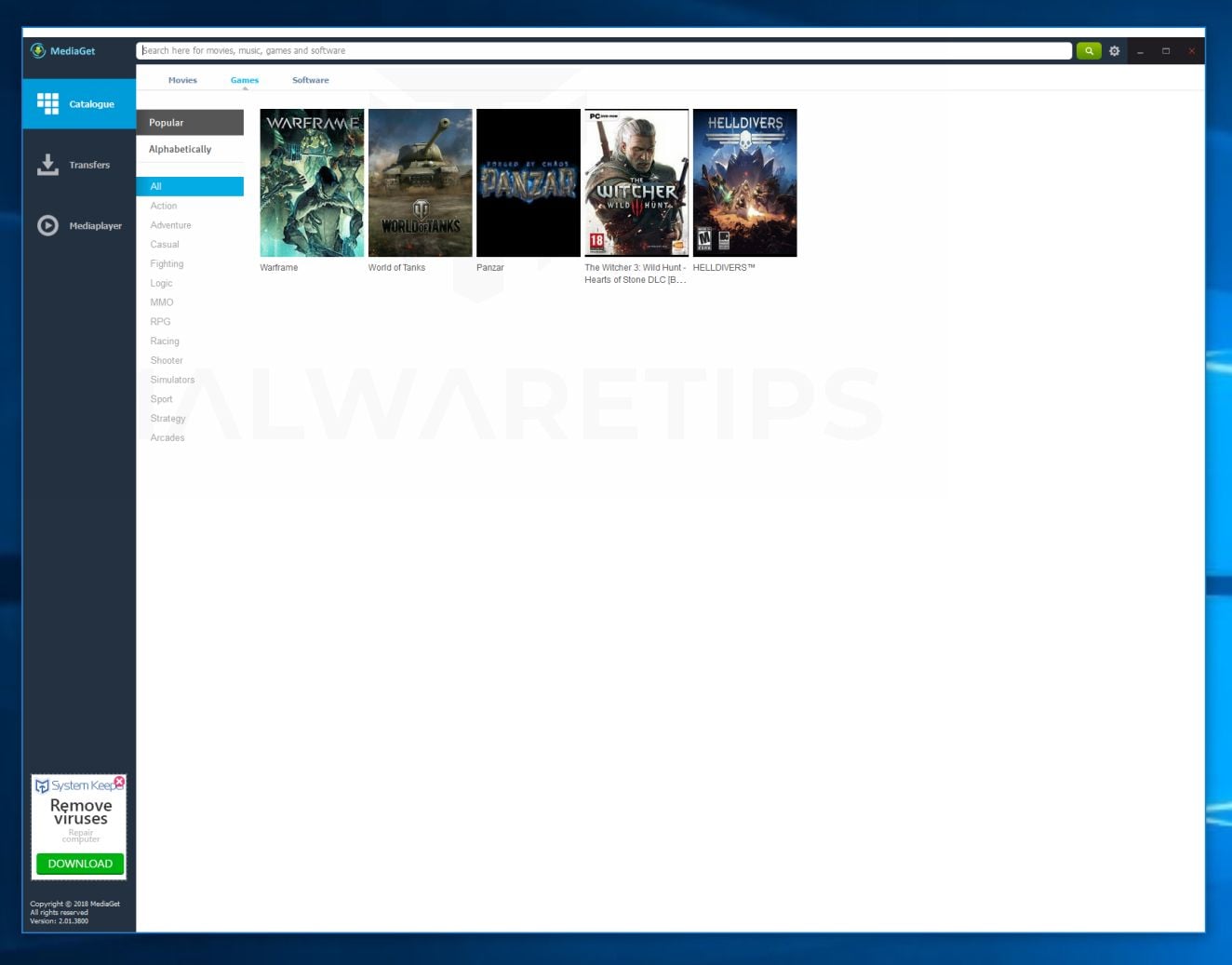Filter games by Shooter genre
This screenshot has width=1232, height=965.
click(167, 360)
